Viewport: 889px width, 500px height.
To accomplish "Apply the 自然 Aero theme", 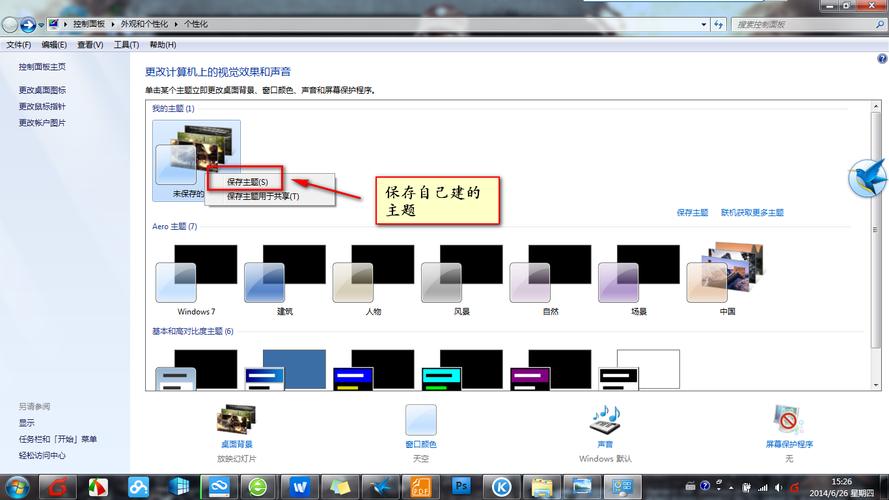I will click(550, 280).
